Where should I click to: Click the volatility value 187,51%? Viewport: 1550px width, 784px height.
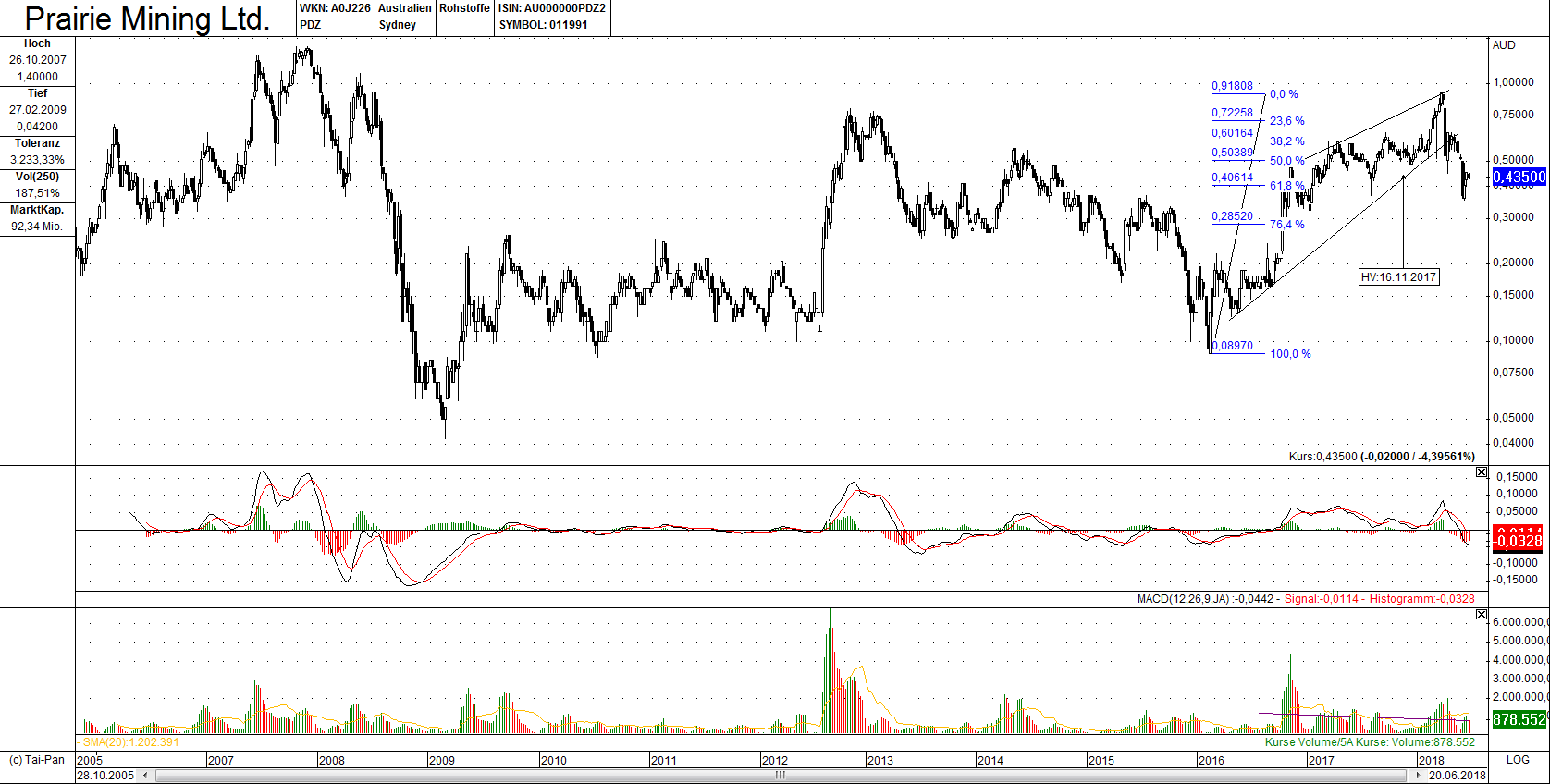coord(38,193)
